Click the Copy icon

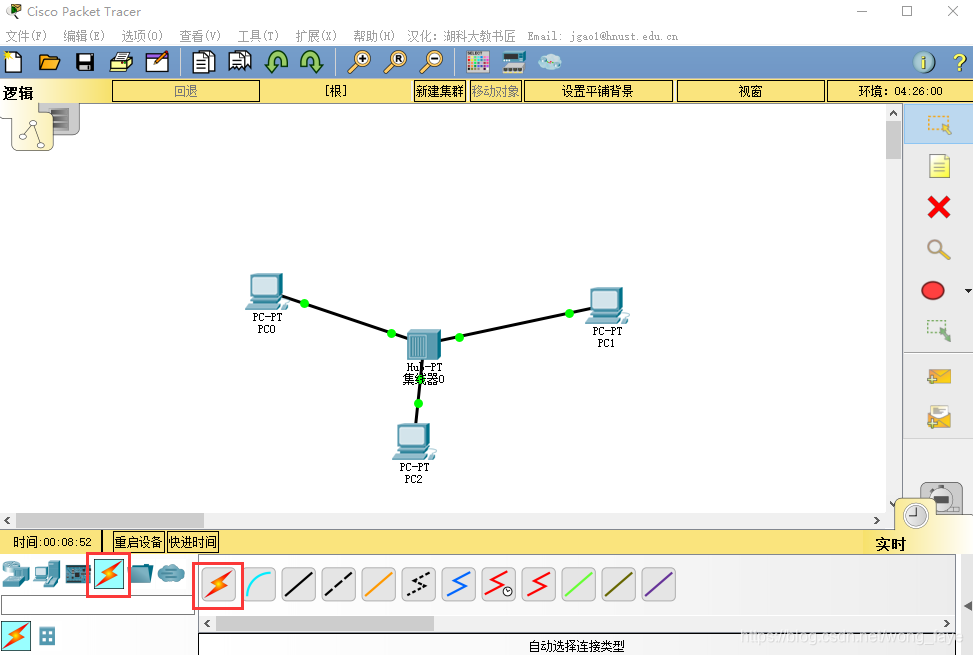click(204, 62)
